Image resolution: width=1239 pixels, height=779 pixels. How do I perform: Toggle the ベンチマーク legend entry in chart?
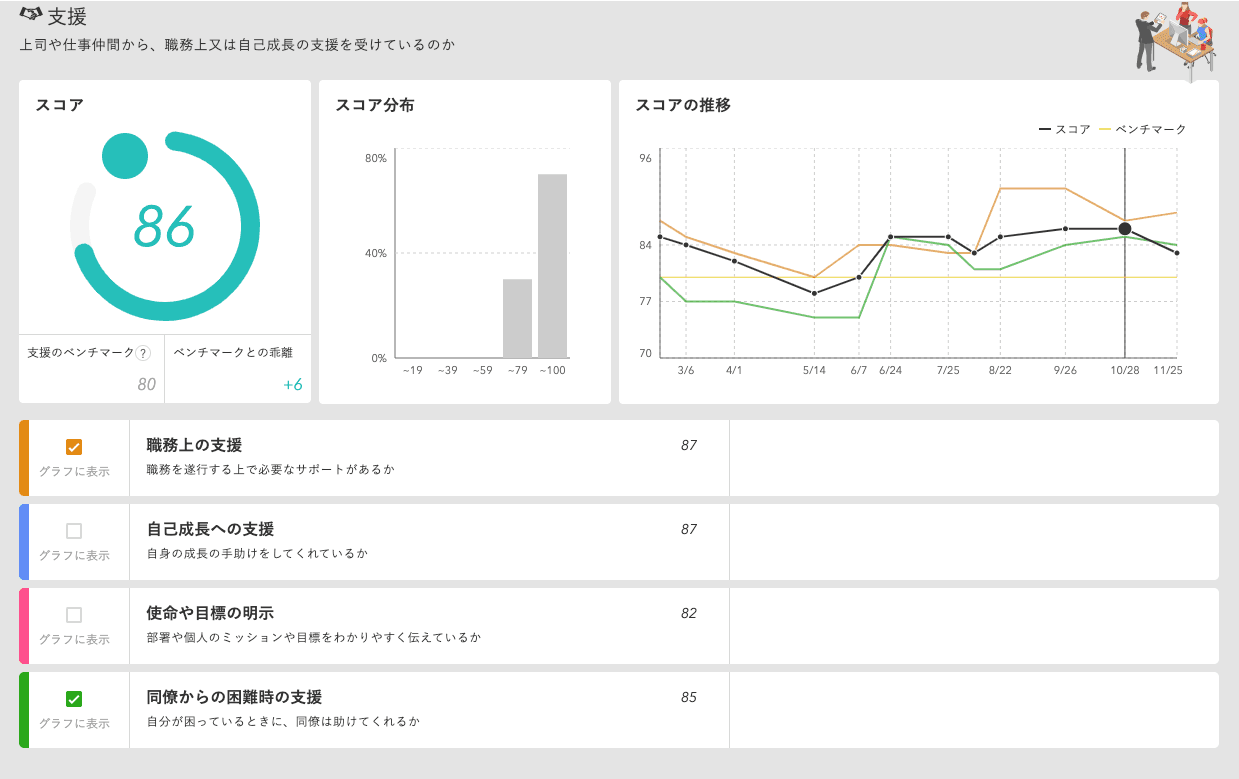point(1142,129)
